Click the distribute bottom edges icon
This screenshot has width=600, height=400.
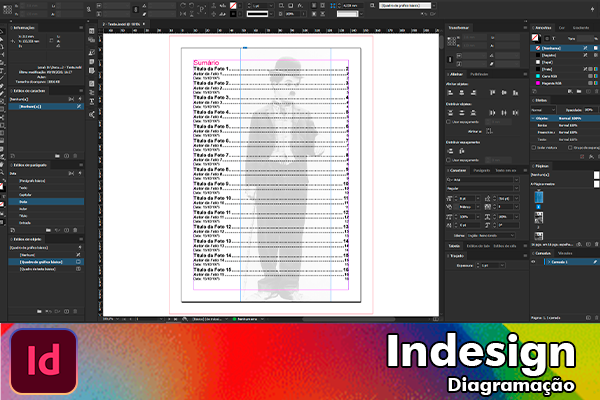(x=473, y=113)
